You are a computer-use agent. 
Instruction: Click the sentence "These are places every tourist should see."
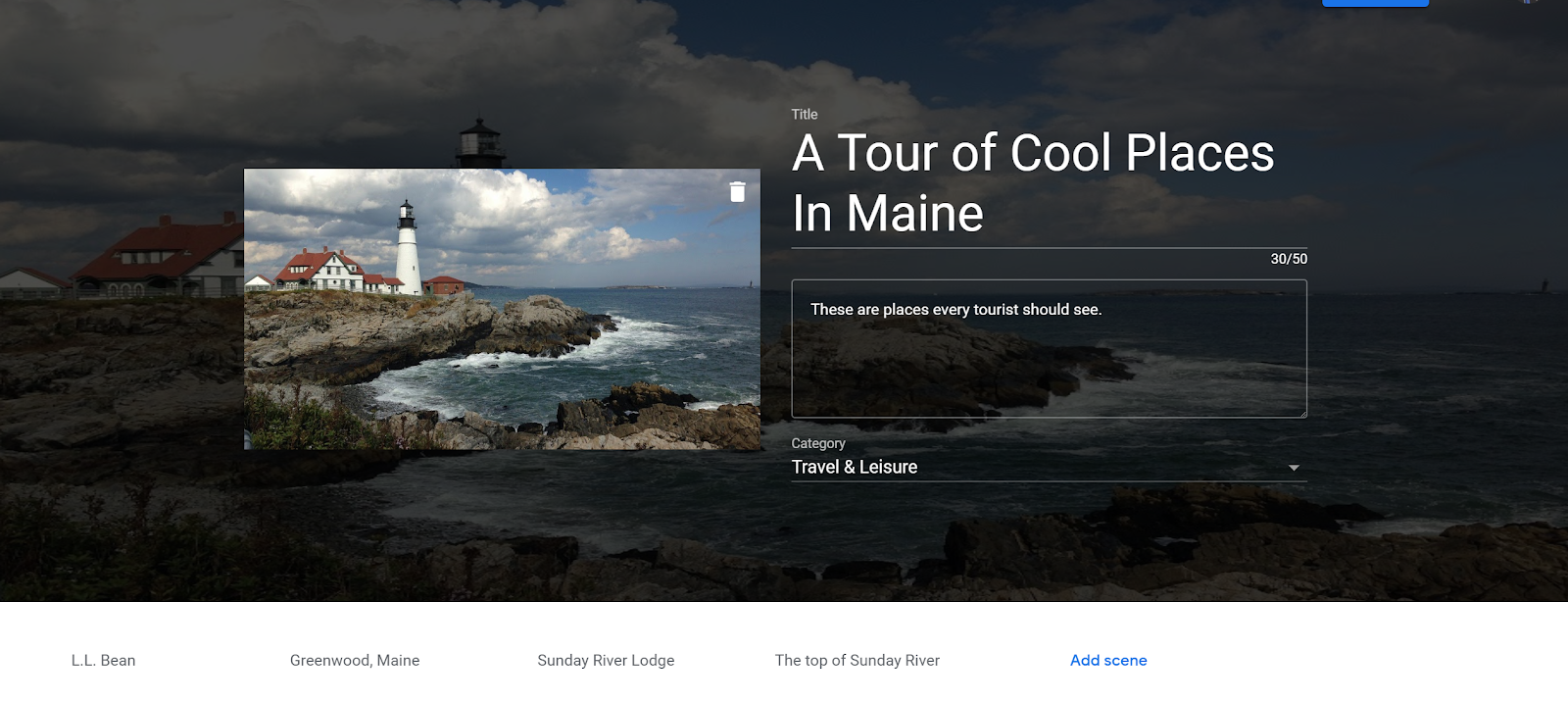point(955,310)
